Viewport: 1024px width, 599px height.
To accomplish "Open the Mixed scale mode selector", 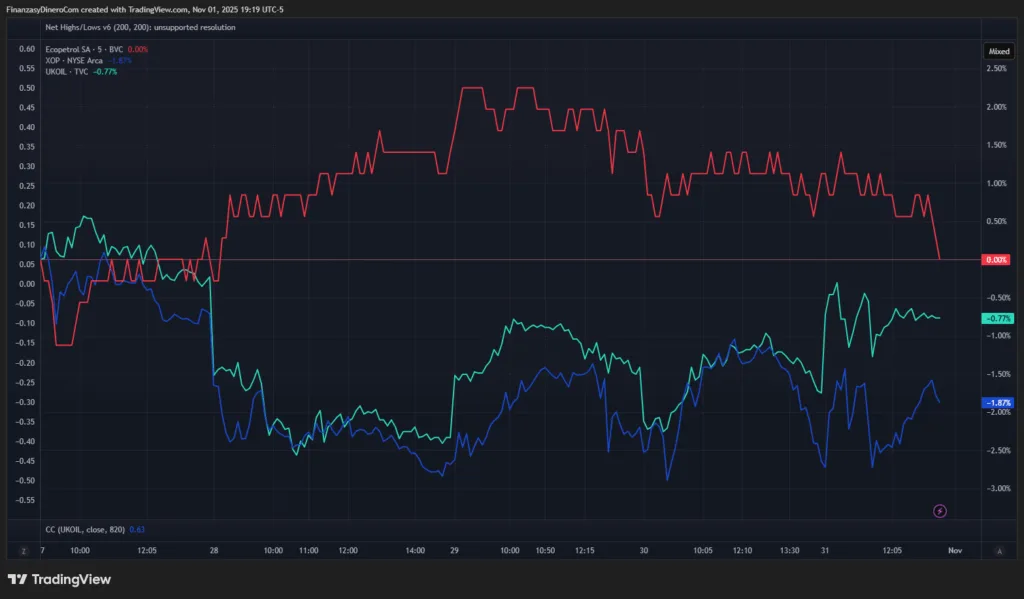I will [998, 49].
